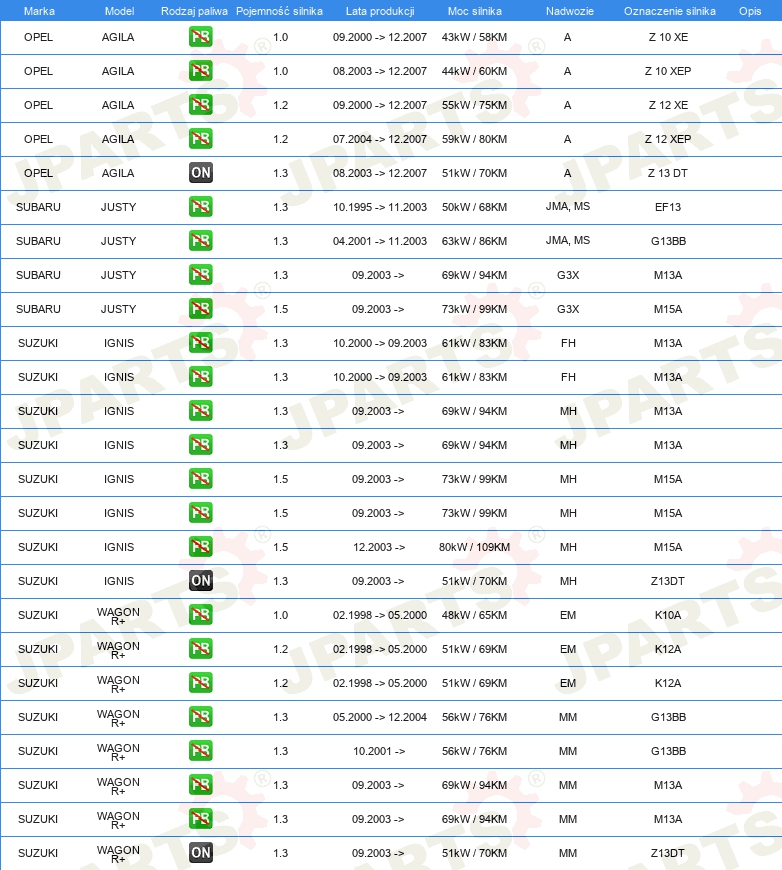Click the Marka column header
782x870 pixels.
(39, 11)
